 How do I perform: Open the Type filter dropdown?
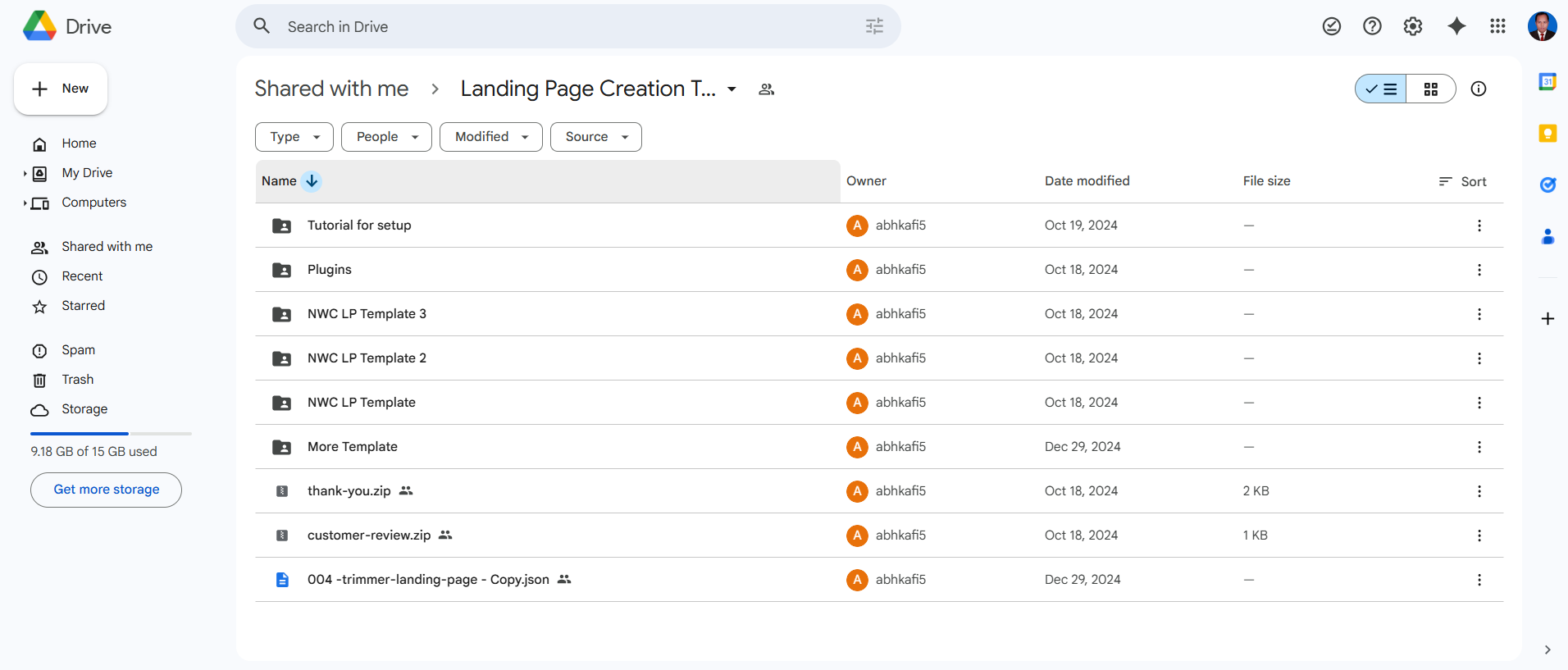(294, 137)
